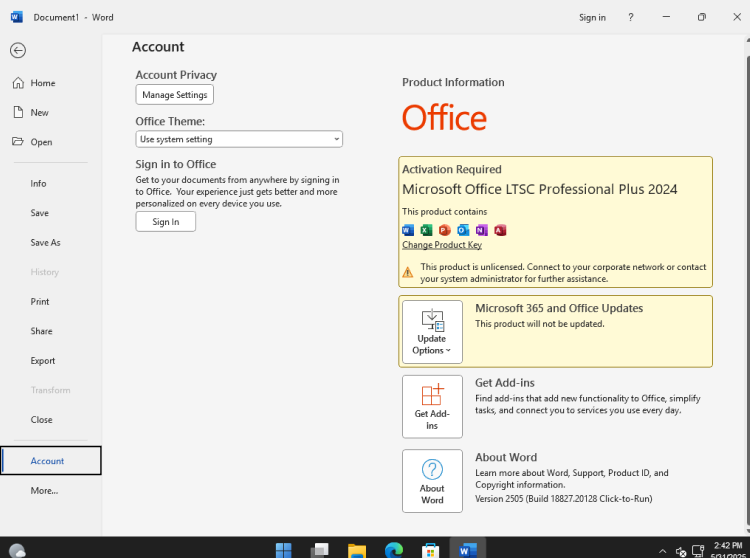Image resolution: width=750 pixels, height=558 pixels.
Task: Click the clock showing 2:42 PM
Action: [x=728, y=546]
